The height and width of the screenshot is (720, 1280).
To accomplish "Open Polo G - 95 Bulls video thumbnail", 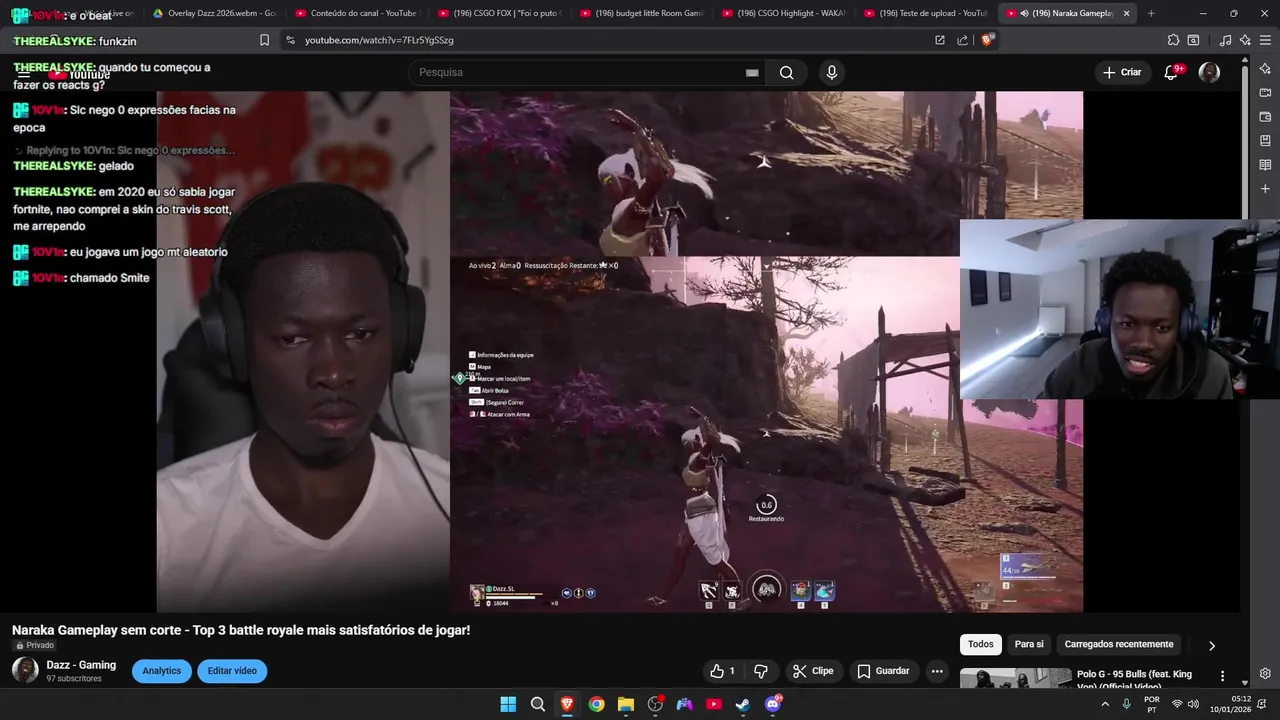I will pyautogui.click(x=1016, y=678).
